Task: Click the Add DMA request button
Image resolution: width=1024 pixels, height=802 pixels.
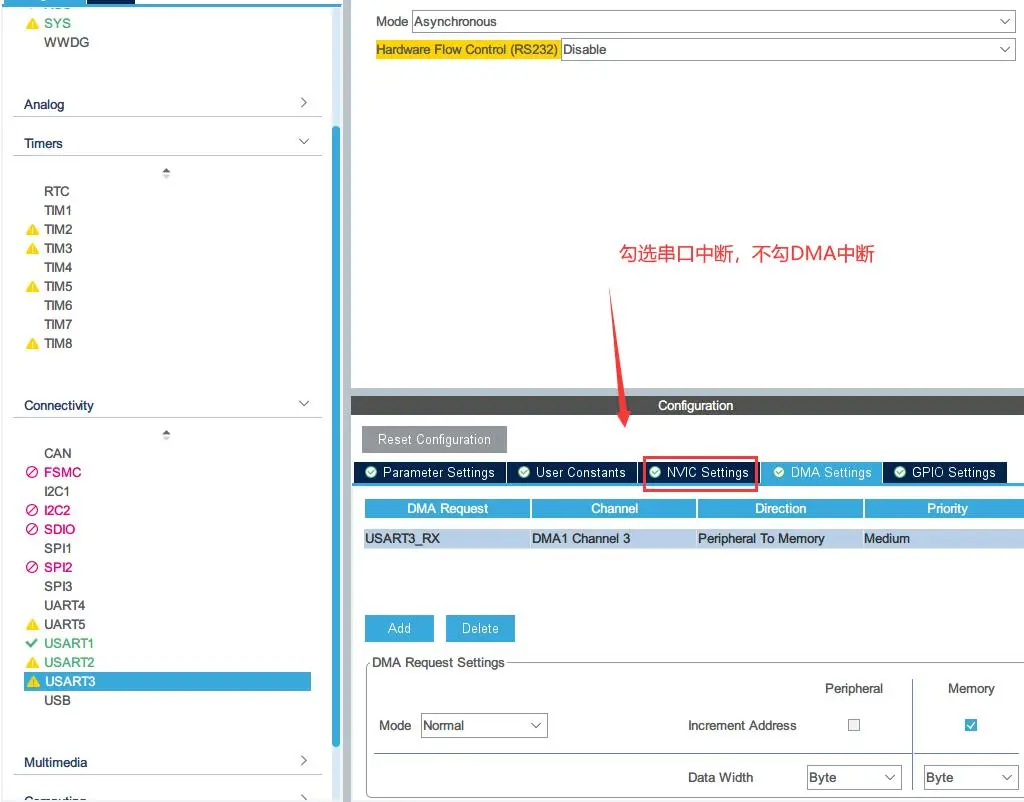Action: (399, 628)
